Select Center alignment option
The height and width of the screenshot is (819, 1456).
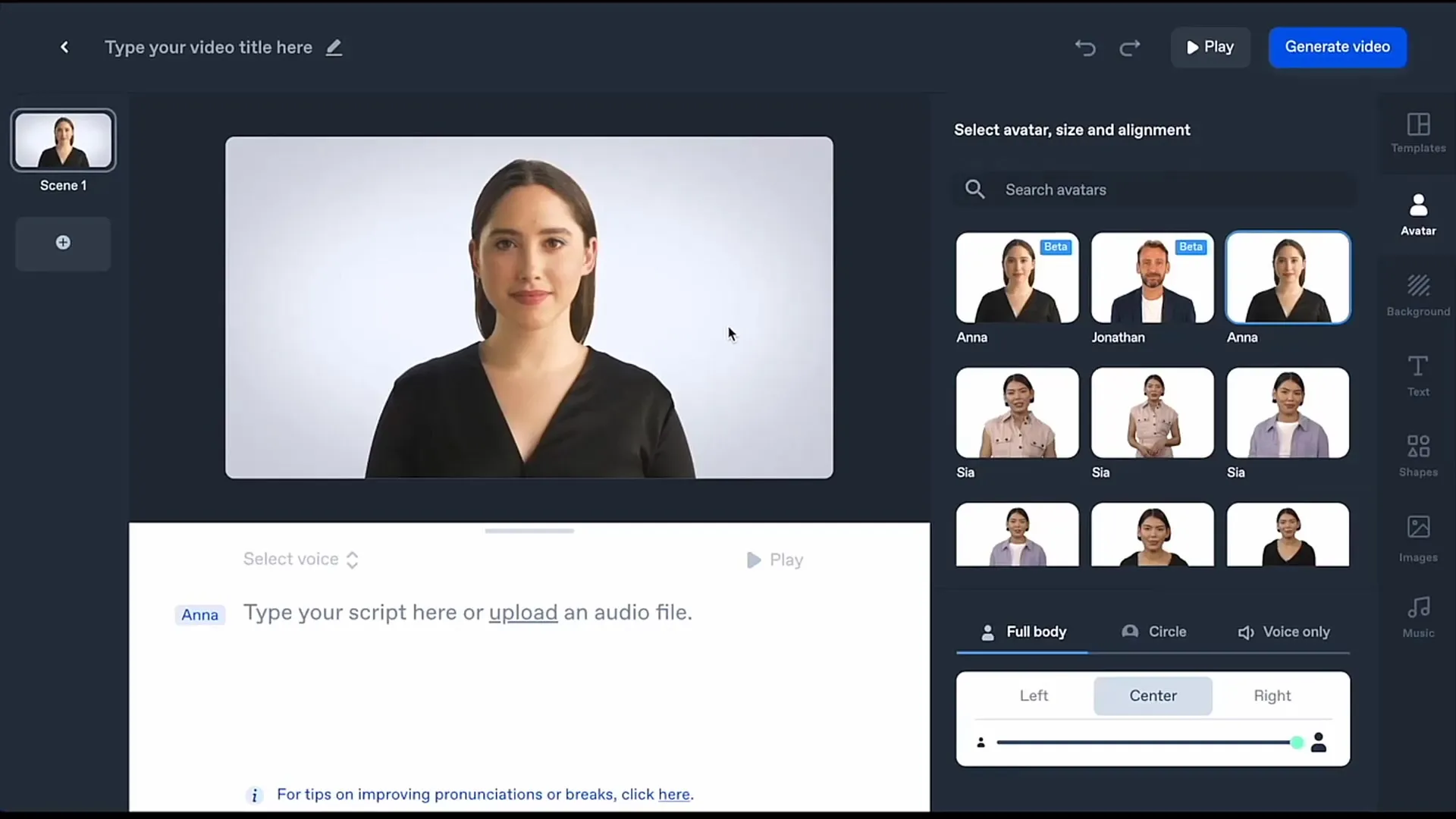click(1153, 695)
